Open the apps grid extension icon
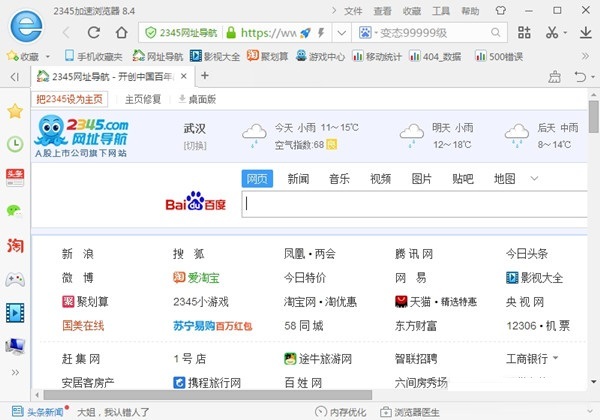This screenshot has width=600, height=420. 524,33
